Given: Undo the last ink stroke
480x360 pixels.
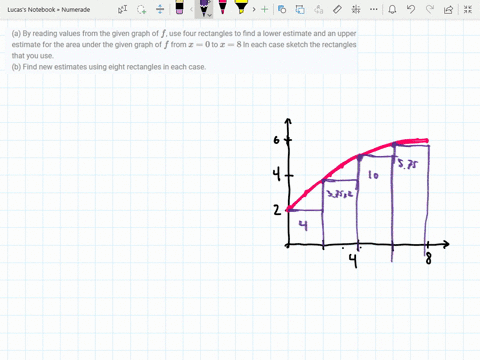Looking at the screenshot, I should 411,9.
